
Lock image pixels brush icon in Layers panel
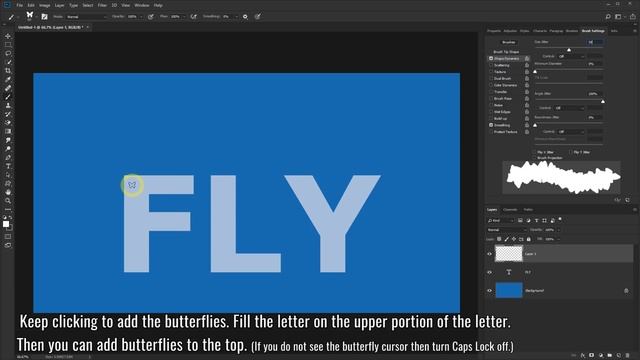point(507,239)
